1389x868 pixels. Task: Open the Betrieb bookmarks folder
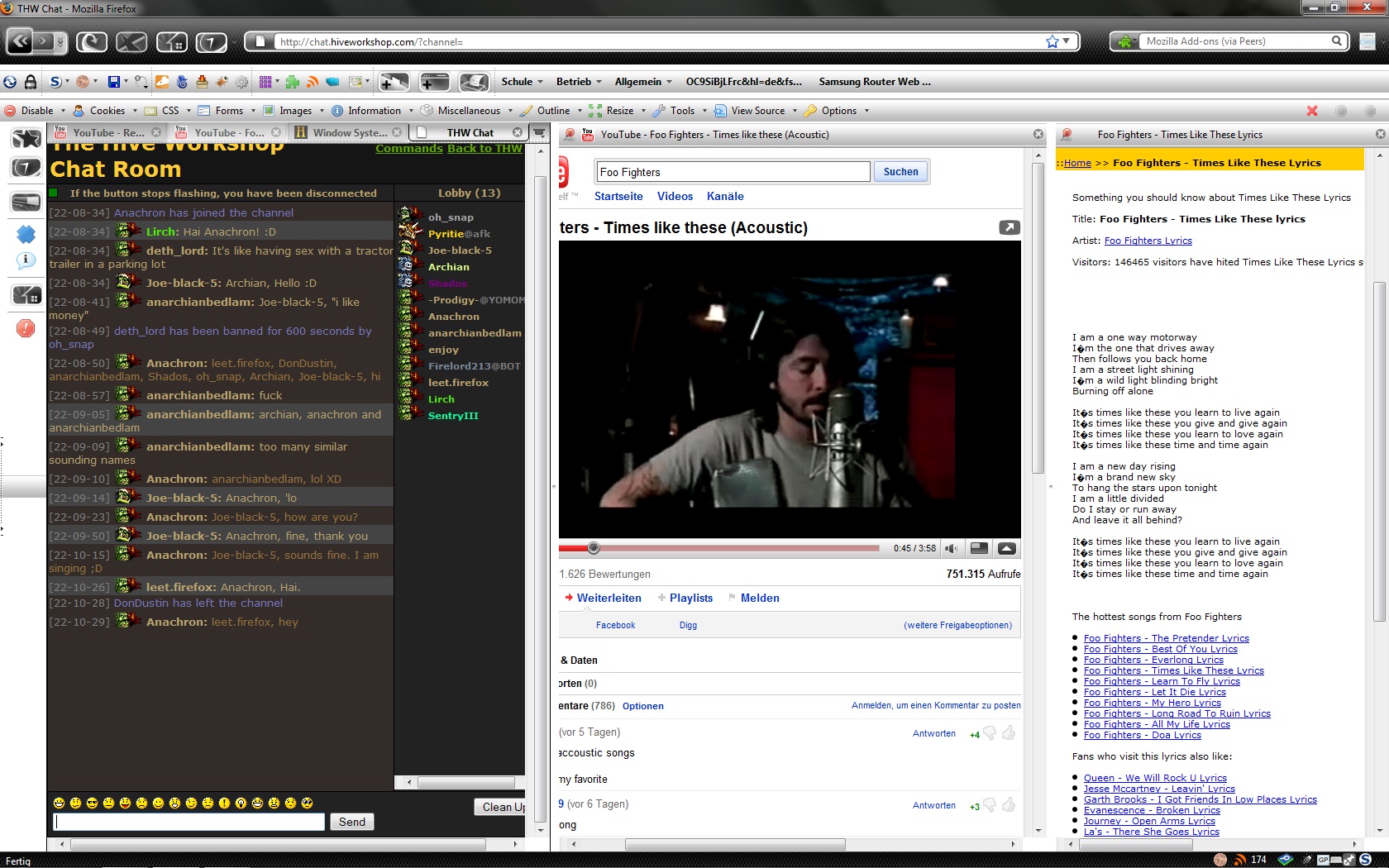tap(579, 82)
